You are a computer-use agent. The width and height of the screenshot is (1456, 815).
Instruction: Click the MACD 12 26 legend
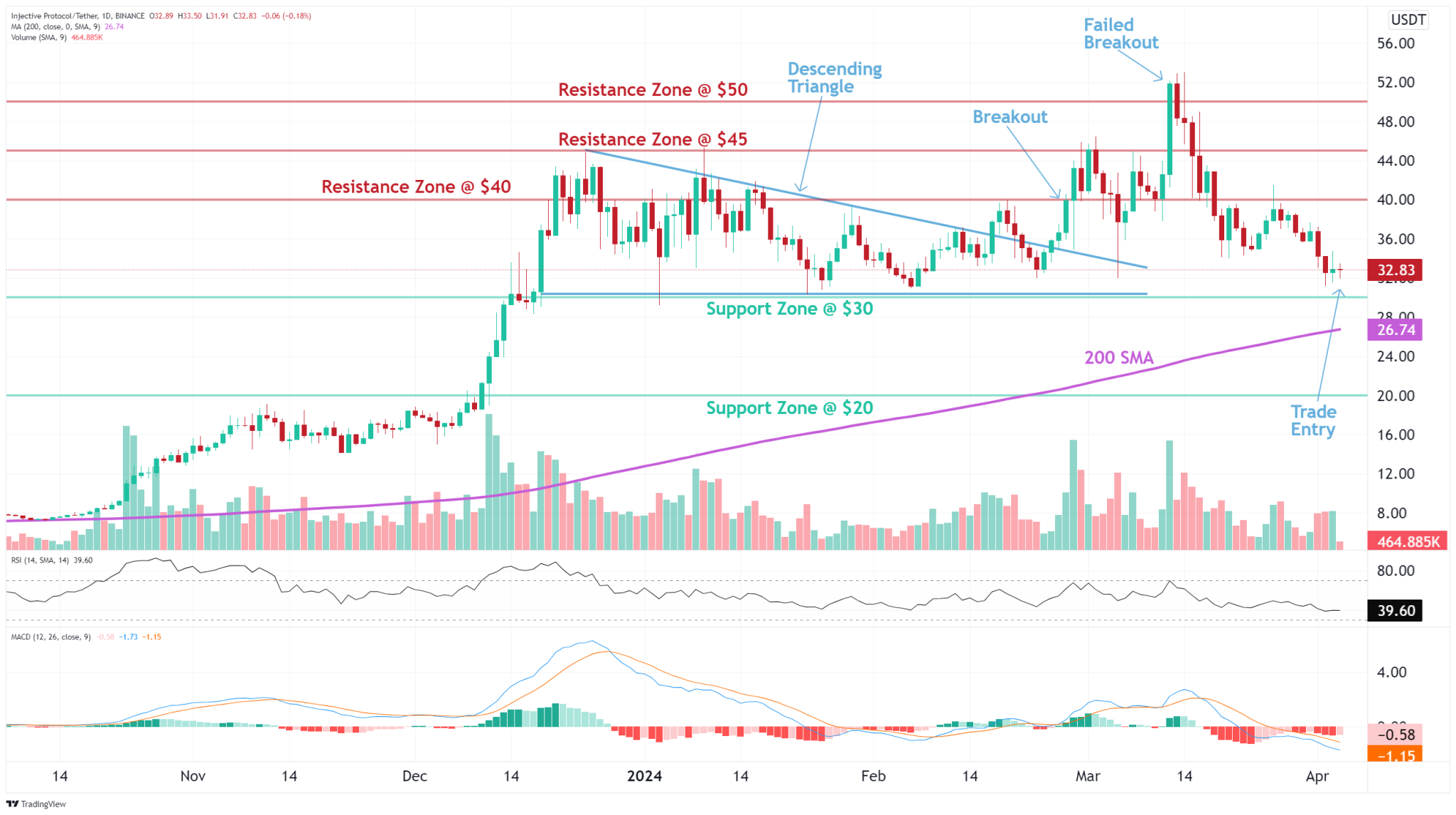coord(50,636)
